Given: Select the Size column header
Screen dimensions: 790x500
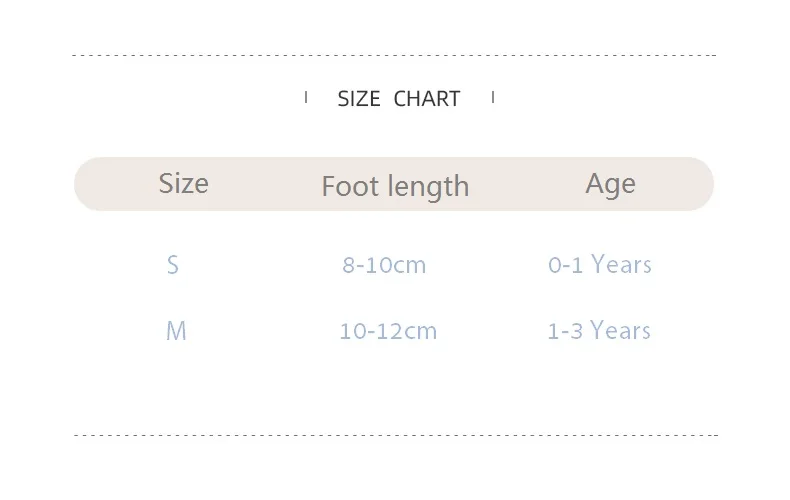Looking at the screenshot, I should pyautogui.click(x=183, y=184).
